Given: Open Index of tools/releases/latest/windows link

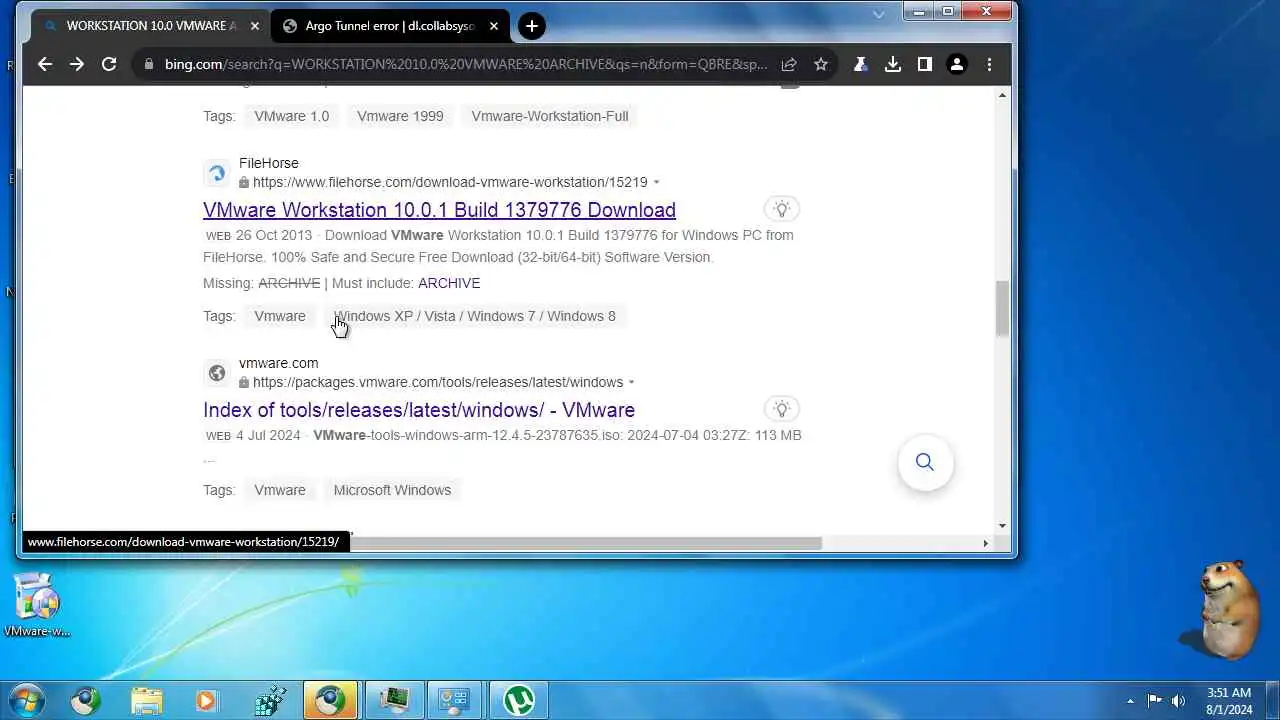Looking at the screenshot, I should tap(419, 410).
